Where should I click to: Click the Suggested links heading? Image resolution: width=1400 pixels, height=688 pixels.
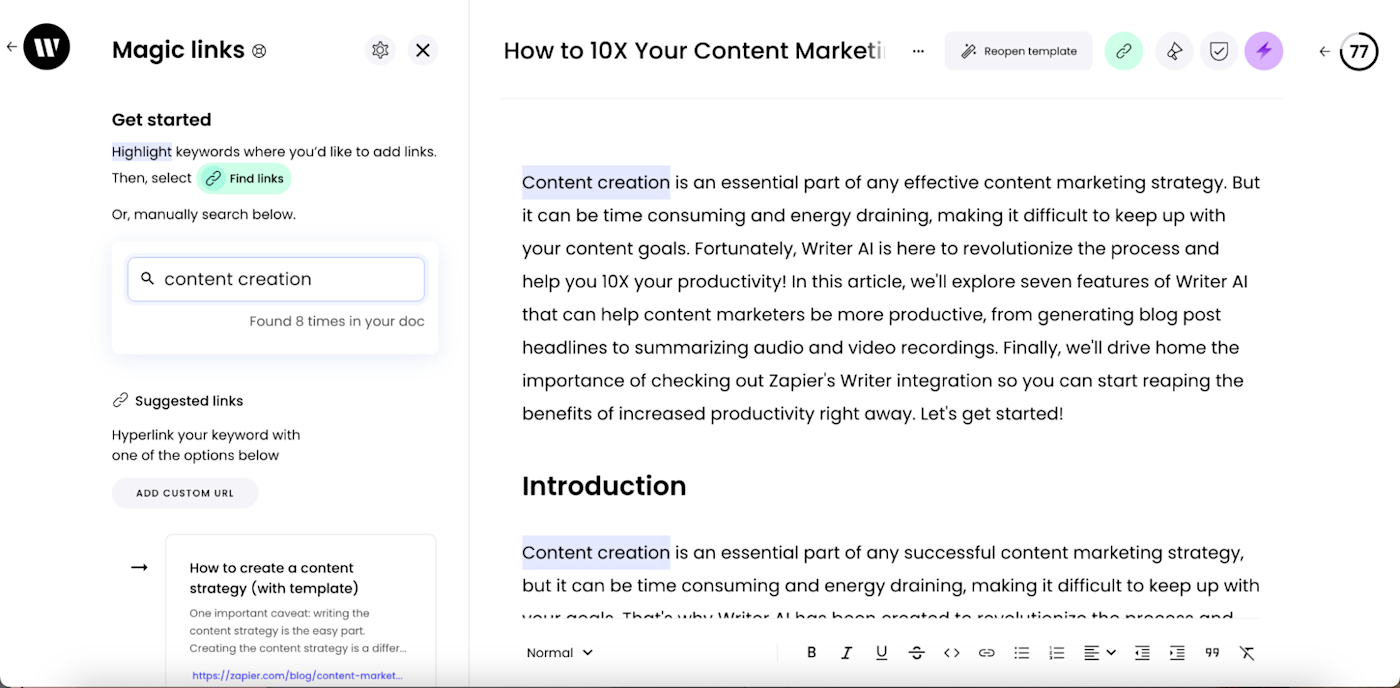pos(189,401)
